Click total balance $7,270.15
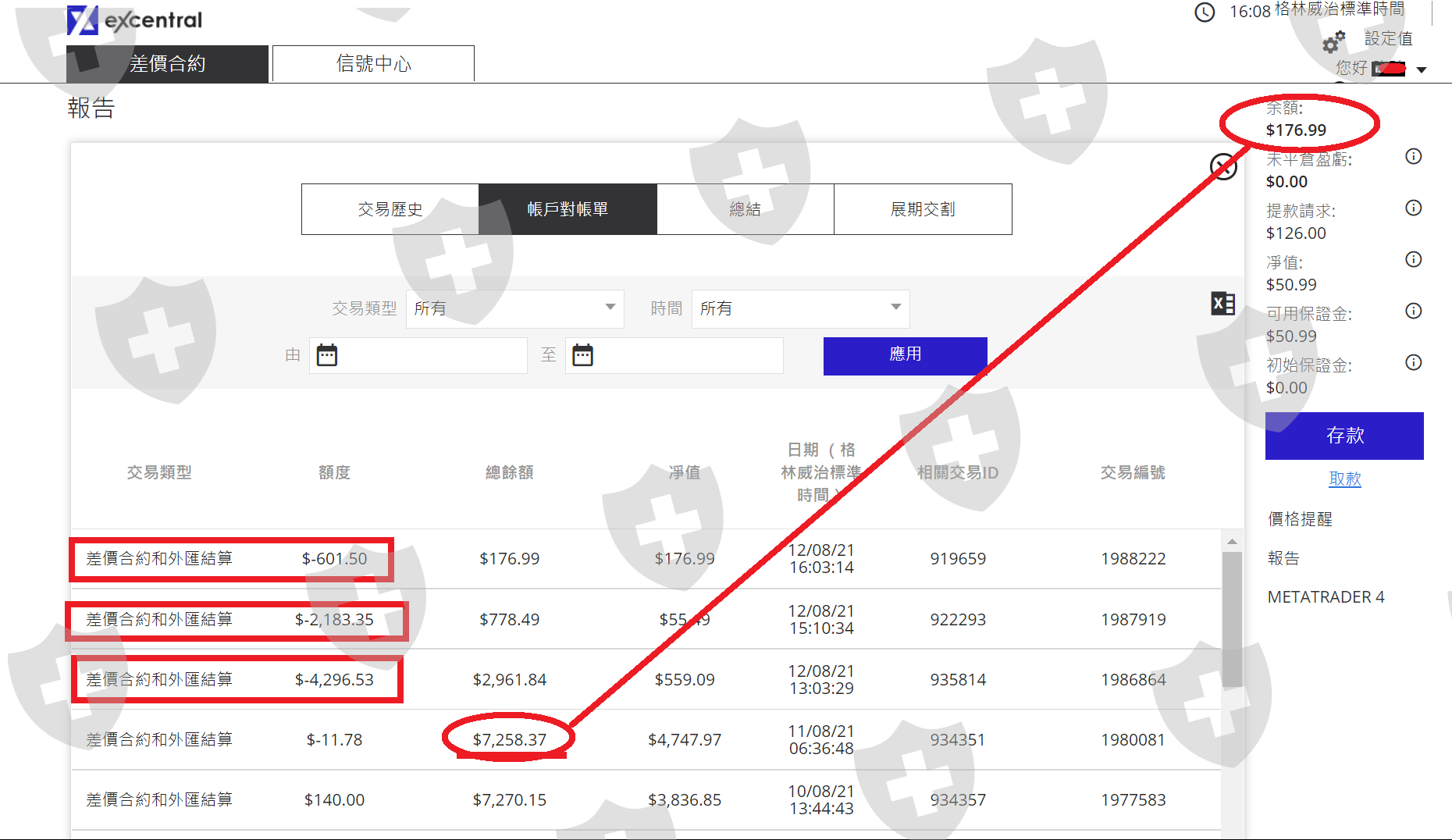 tap(509, 800)
